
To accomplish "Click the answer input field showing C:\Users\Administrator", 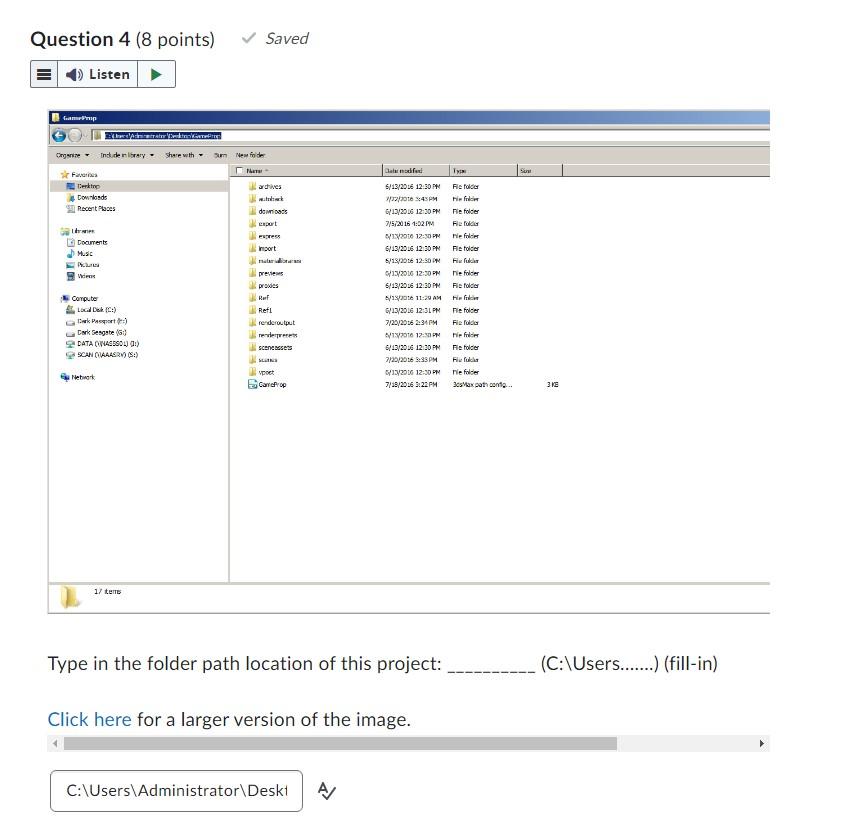I will click(x=176, y=790).
